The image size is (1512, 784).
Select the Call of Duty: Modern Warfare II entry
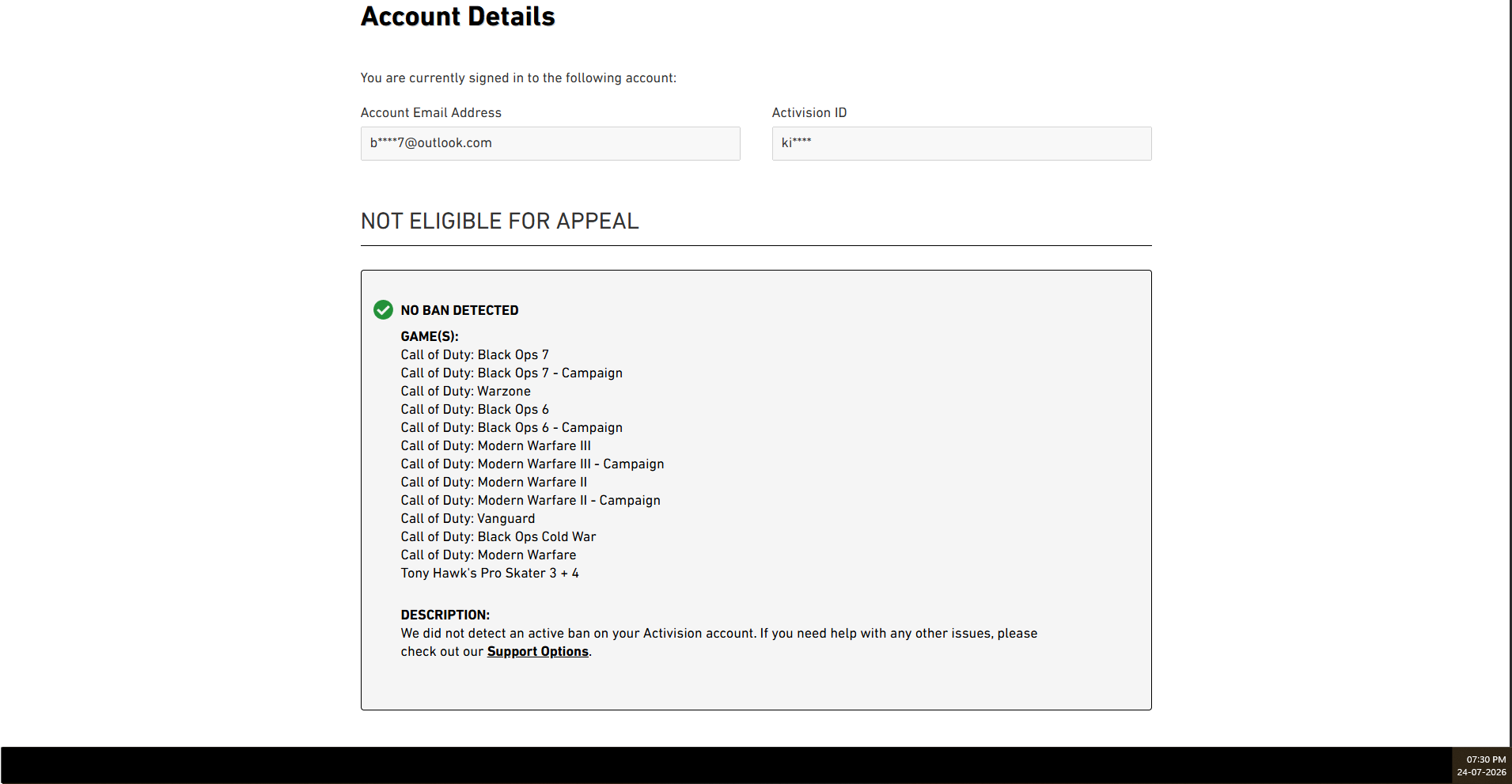pyautogui.click(x=495, y=482)
